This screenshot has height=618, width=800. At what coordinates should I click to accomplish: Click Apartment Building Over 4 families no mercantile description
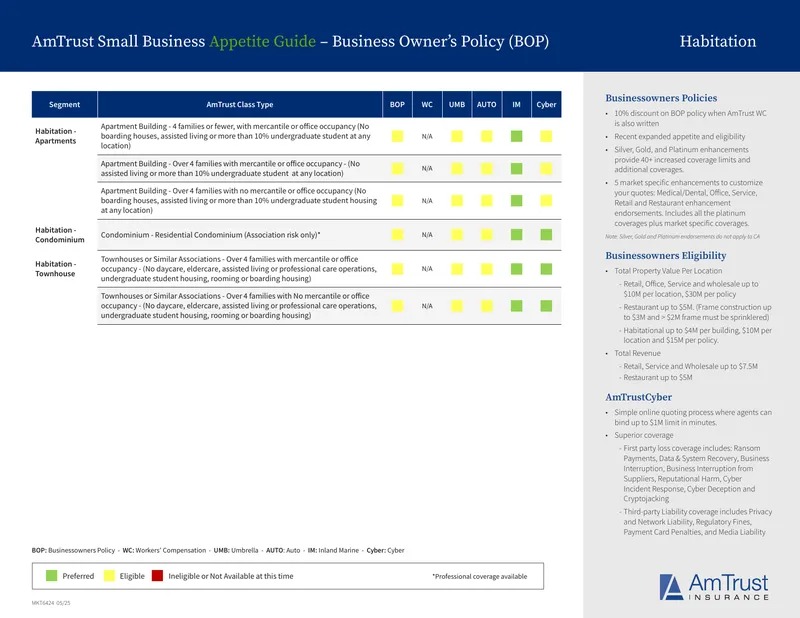point(239,201)
